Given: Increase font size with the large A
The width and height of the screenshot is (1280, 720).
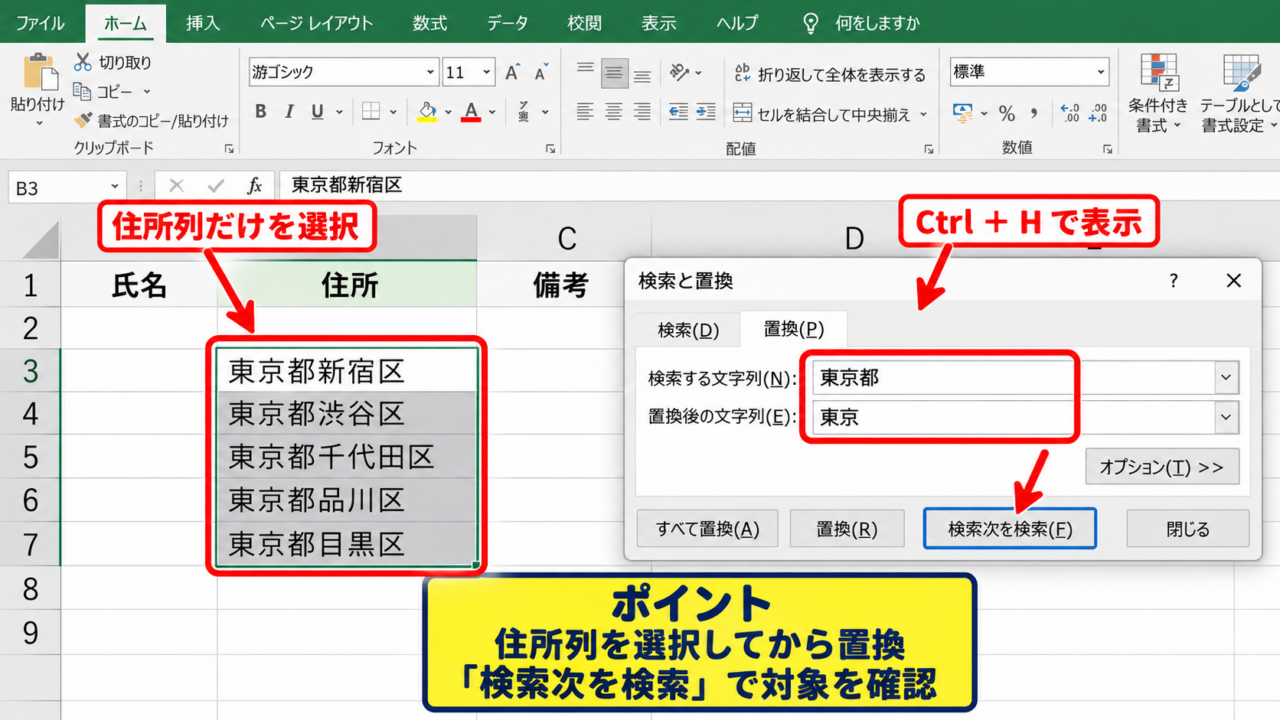Looking at the screenshot, I should (512, 73).
